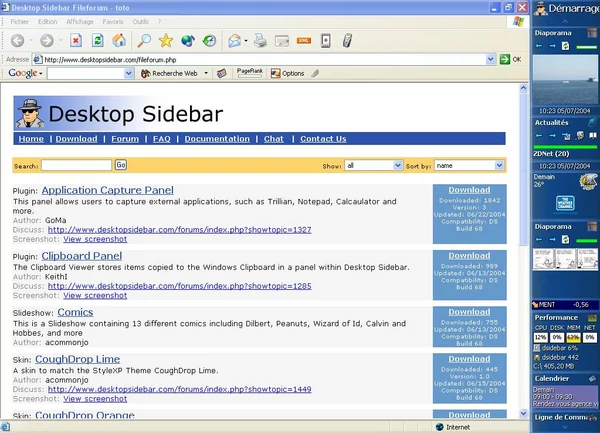Open the Forum link in site navigation

(125, 139)
